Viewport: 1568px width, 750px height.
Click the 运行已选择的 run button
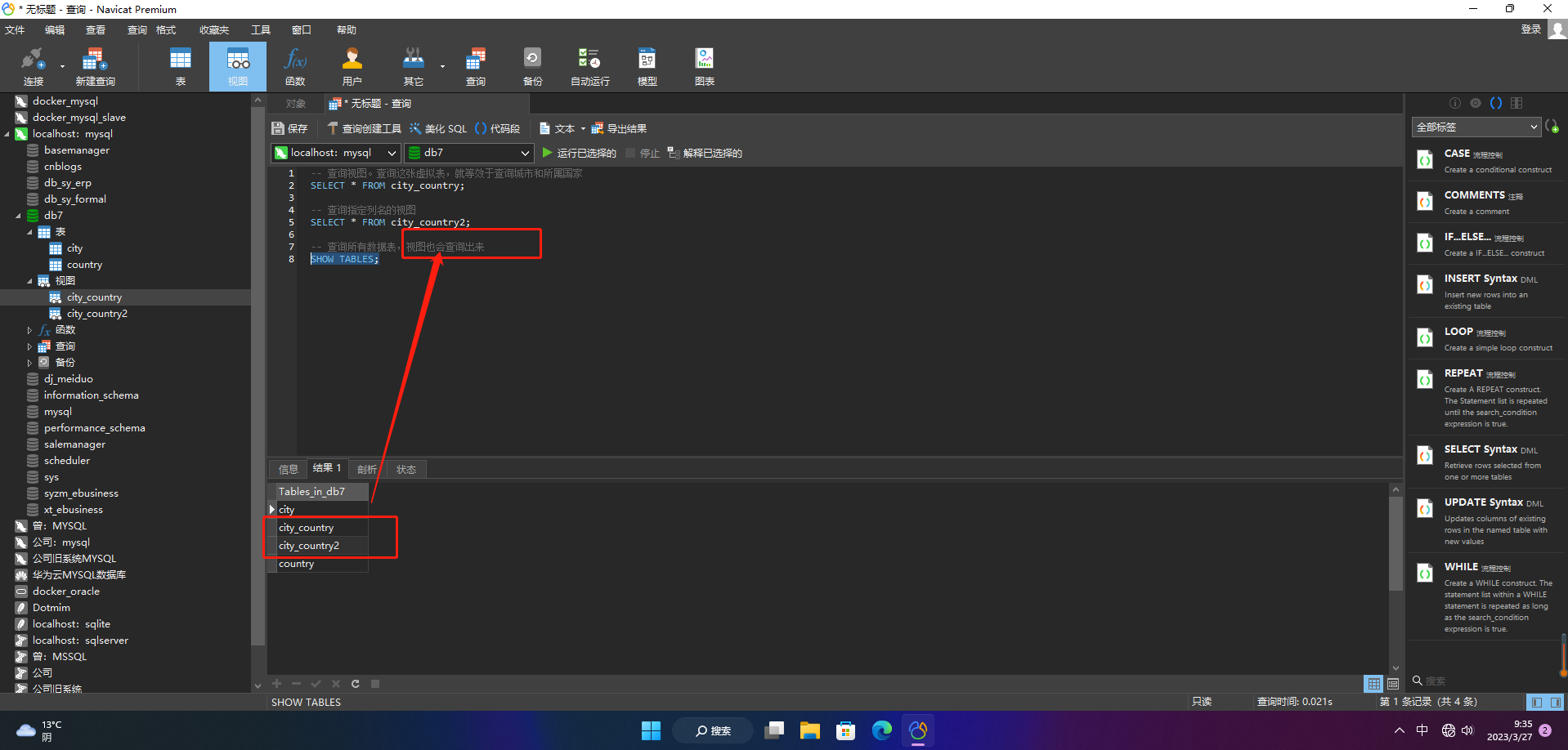pyautogui.click(x=580, y=153)
